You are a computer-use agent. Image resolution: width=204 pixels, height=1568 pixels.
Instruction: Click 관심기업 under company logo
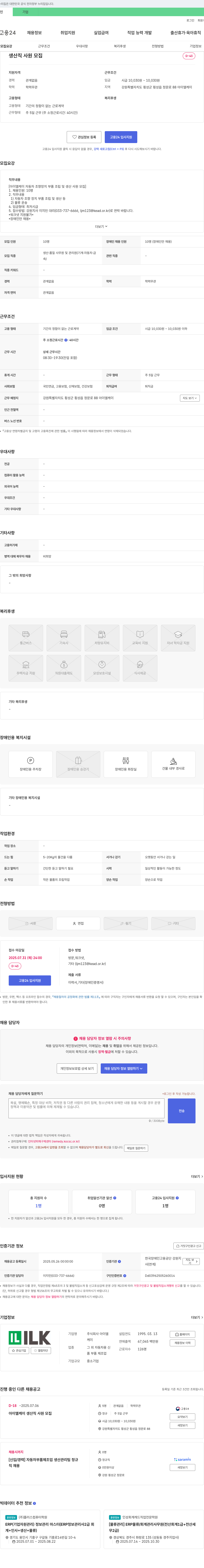click(19, 1351)
